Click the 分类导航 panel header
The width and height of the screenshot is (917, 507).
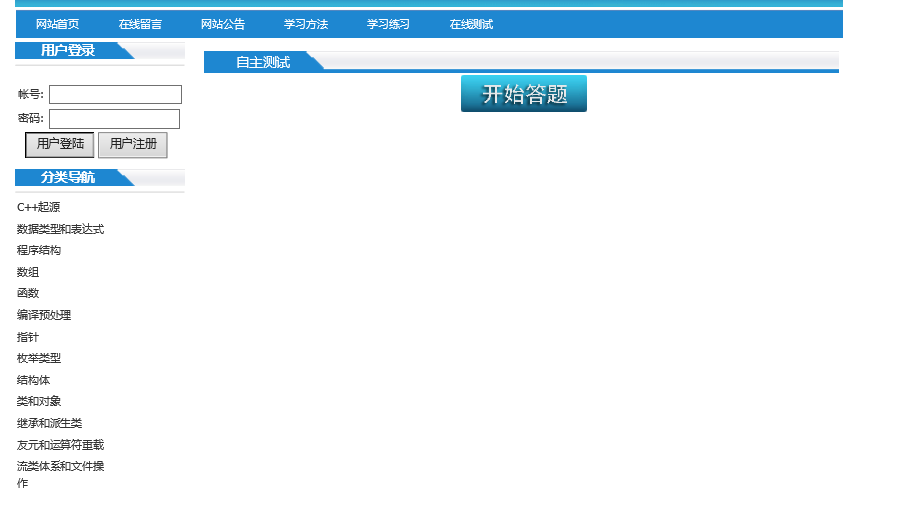coord(68,178)
